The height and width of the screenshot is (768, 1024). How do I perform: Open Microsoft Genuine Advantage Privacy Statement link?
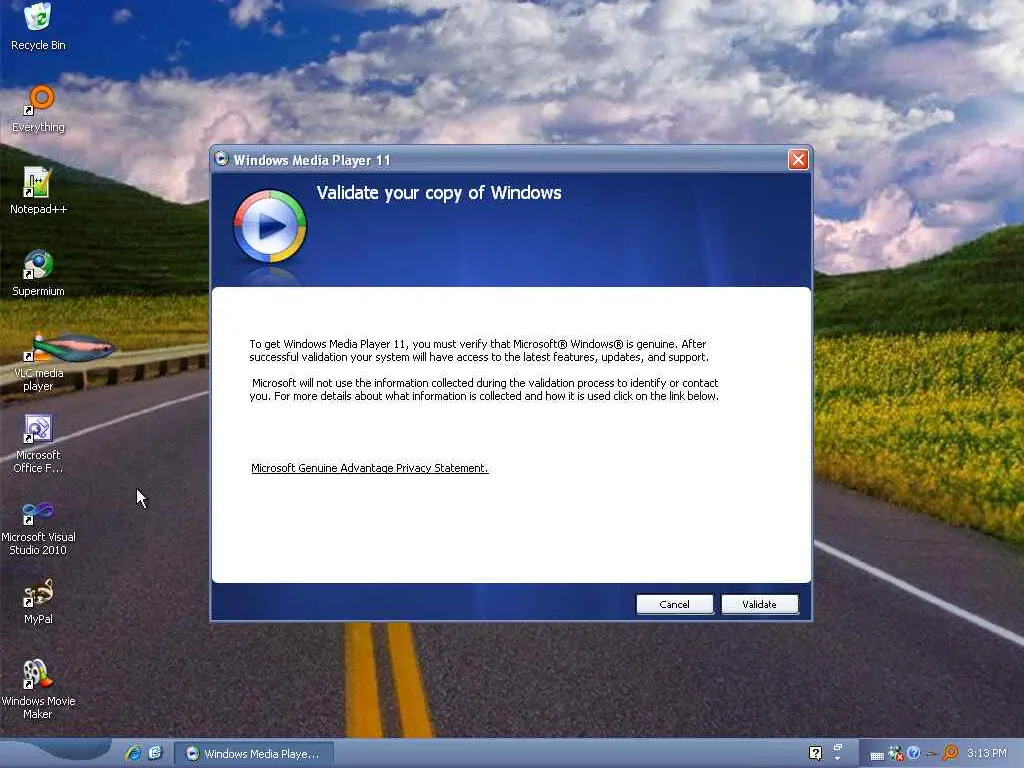(370, 468)
